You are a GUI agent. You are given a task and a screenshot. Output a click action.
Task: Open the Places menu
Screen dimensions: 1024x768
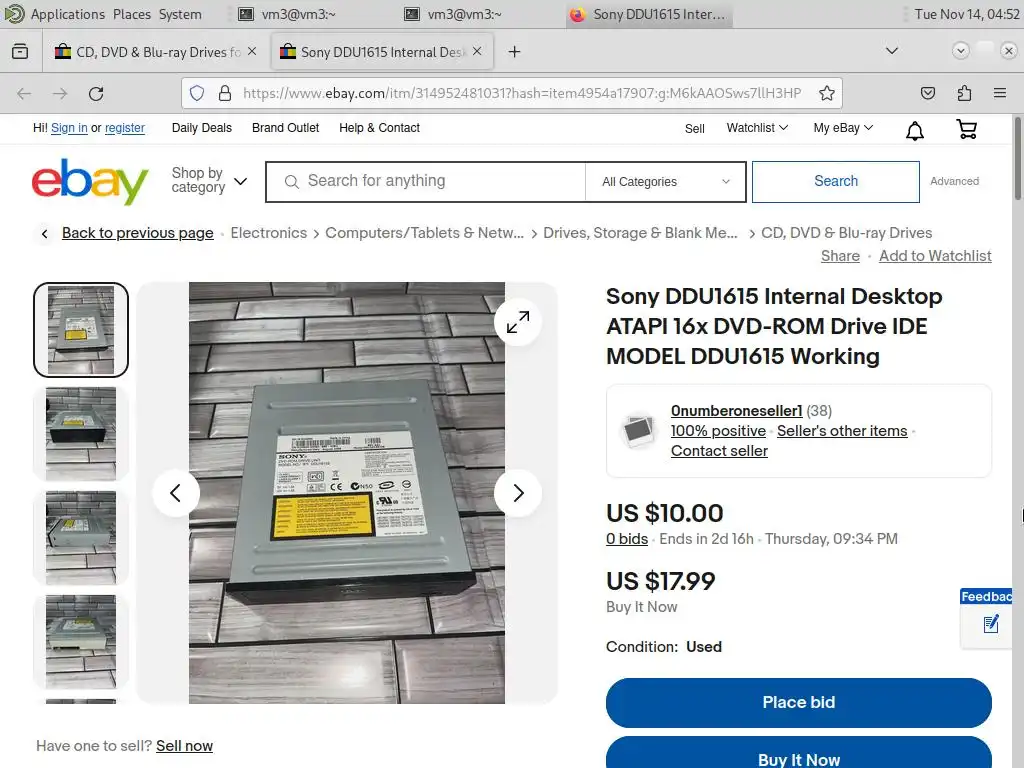(x=132, y=14)
